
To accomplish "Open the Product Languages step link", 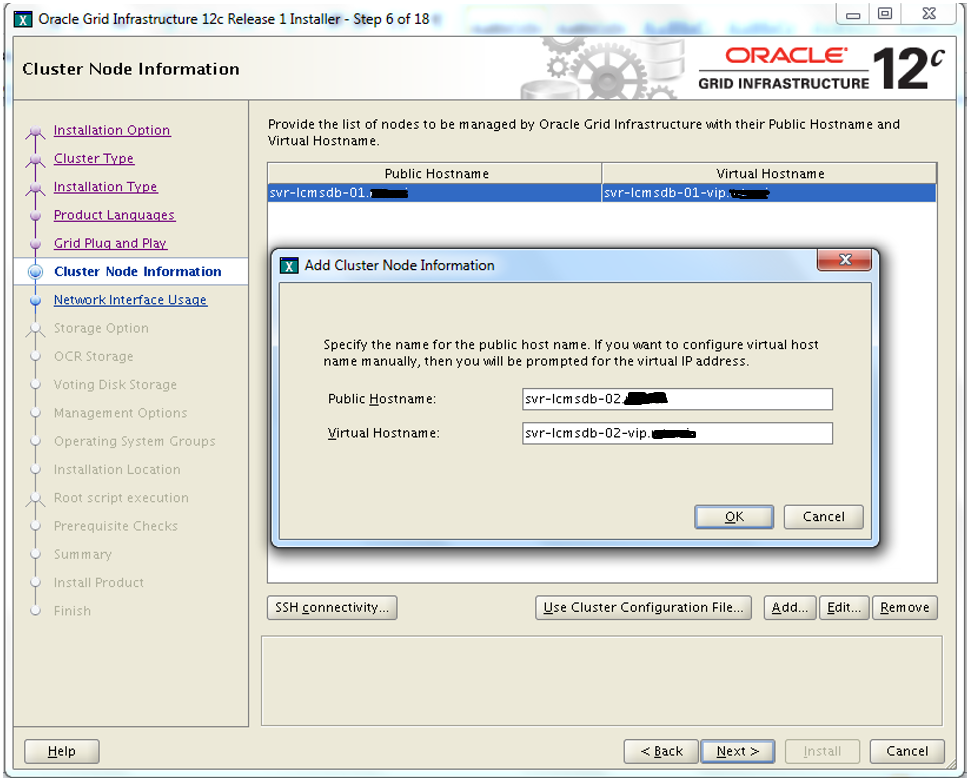I will click(114, 215).
